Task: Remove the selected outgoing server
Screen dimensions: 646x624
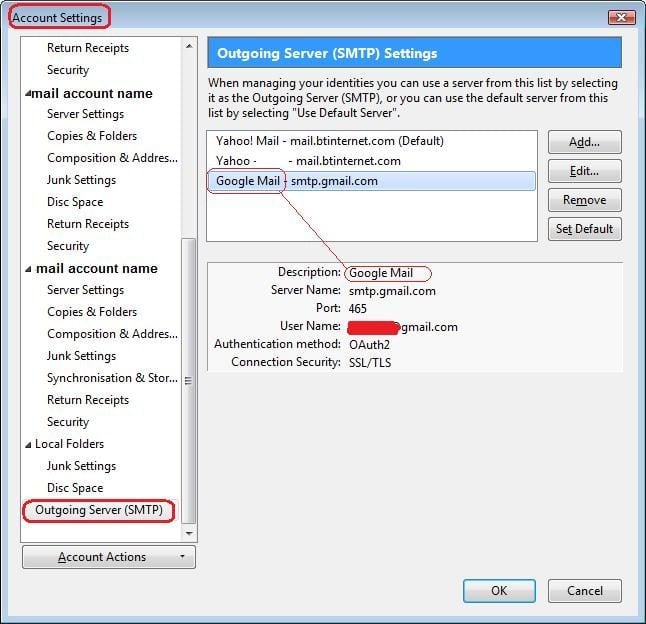Action: click(584, 200)
